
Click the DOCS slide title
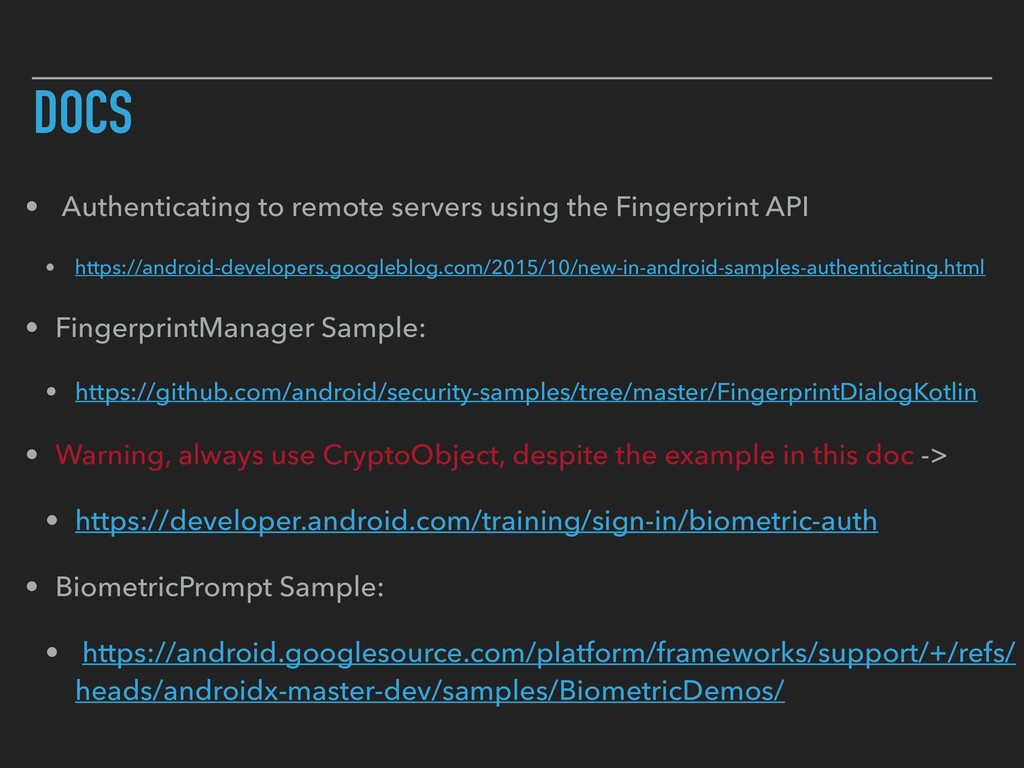[x=82, y=112]
